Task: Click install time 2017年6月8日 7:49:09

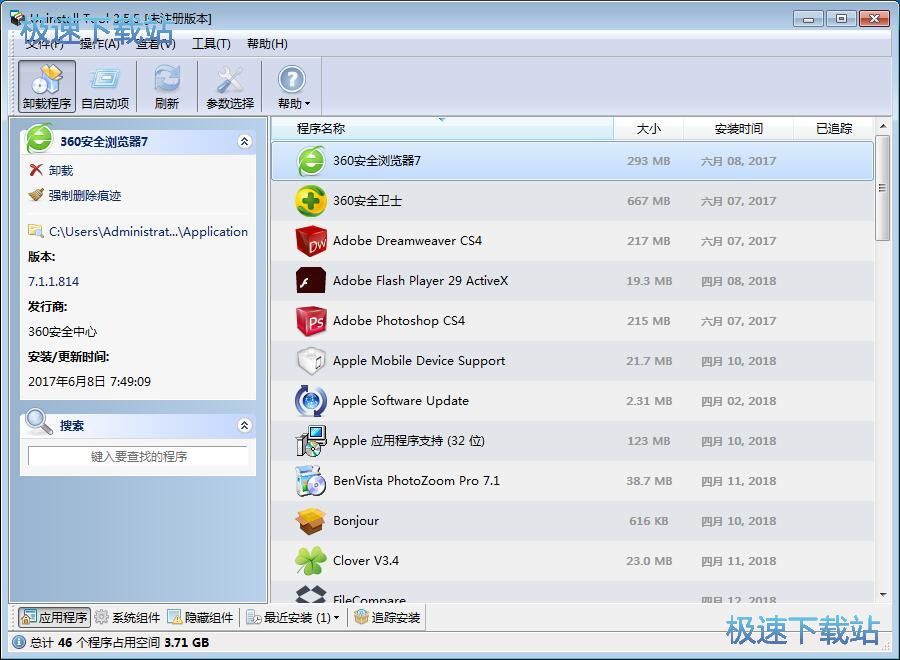Action: pyautogui.click(x=90, y=382)
